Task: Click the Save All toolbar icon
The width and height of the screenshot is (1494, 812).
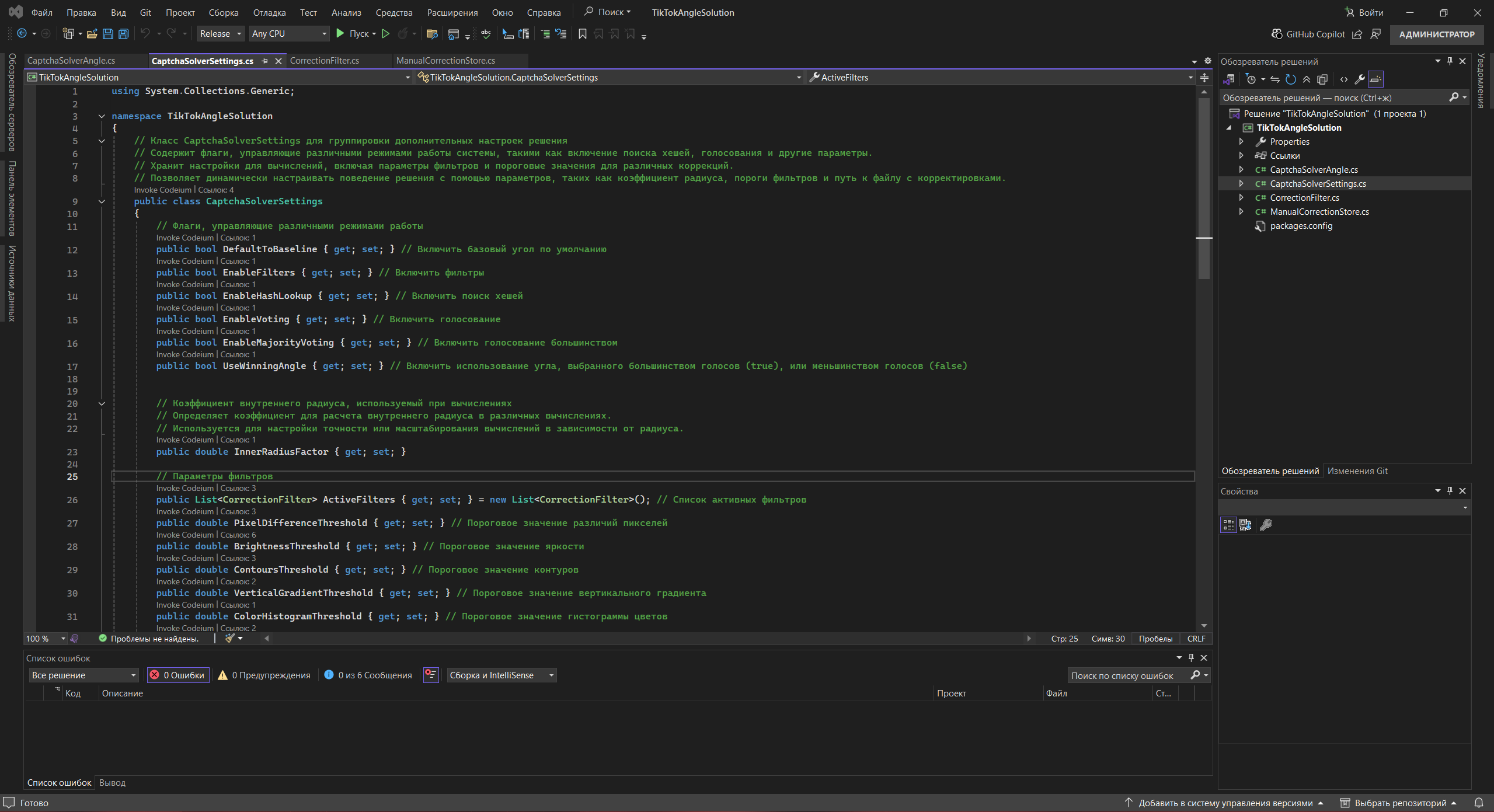Action: [123, 34]
